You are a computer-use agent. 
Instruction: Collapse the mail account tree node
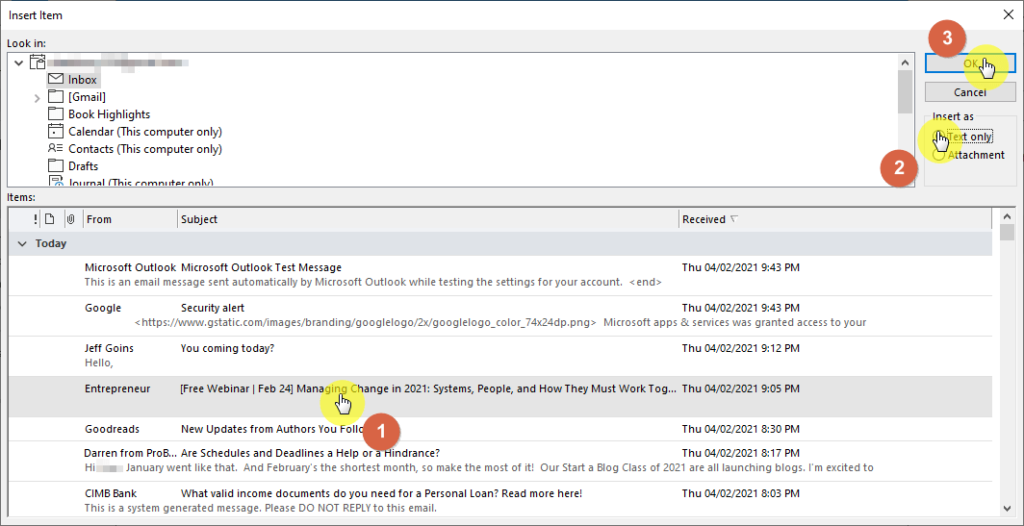18,63
